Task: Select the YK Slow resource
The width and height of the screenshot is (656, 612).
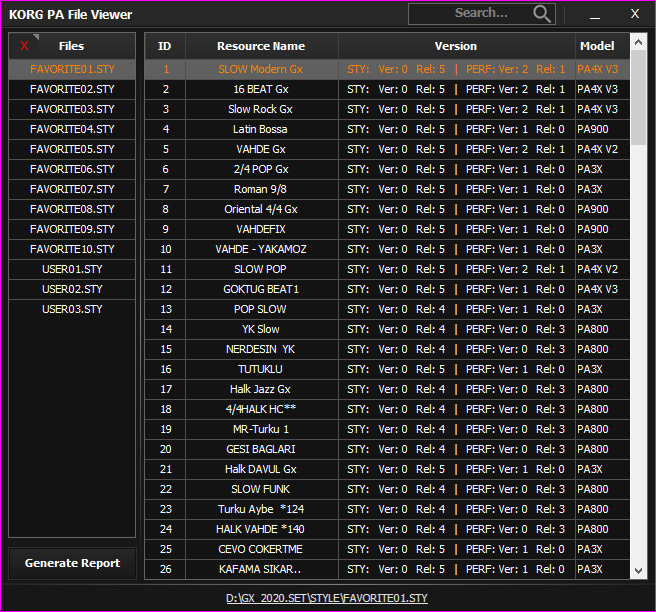Action: click(261, 329)
